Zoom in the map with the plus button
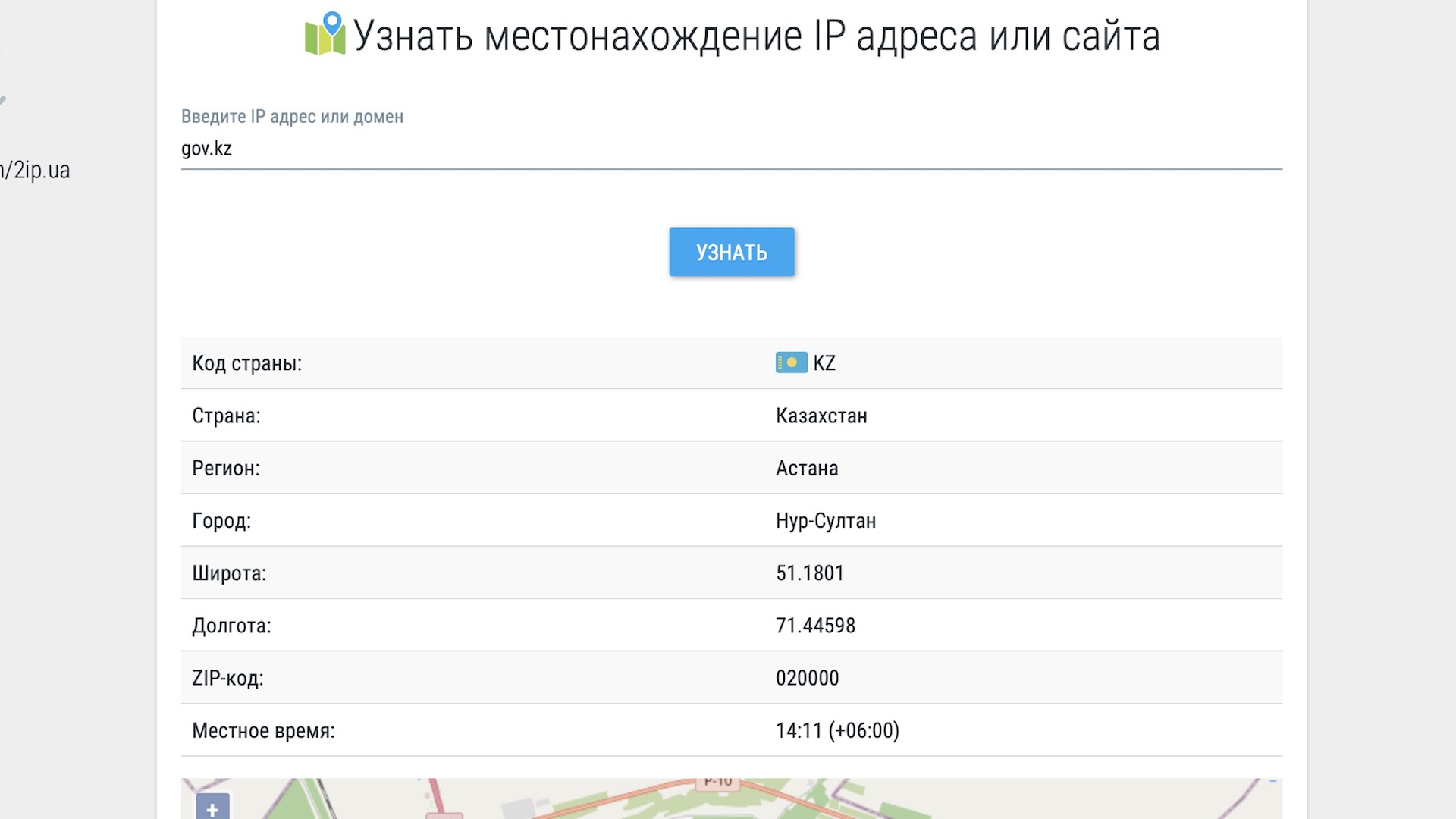 pos(212,808)
